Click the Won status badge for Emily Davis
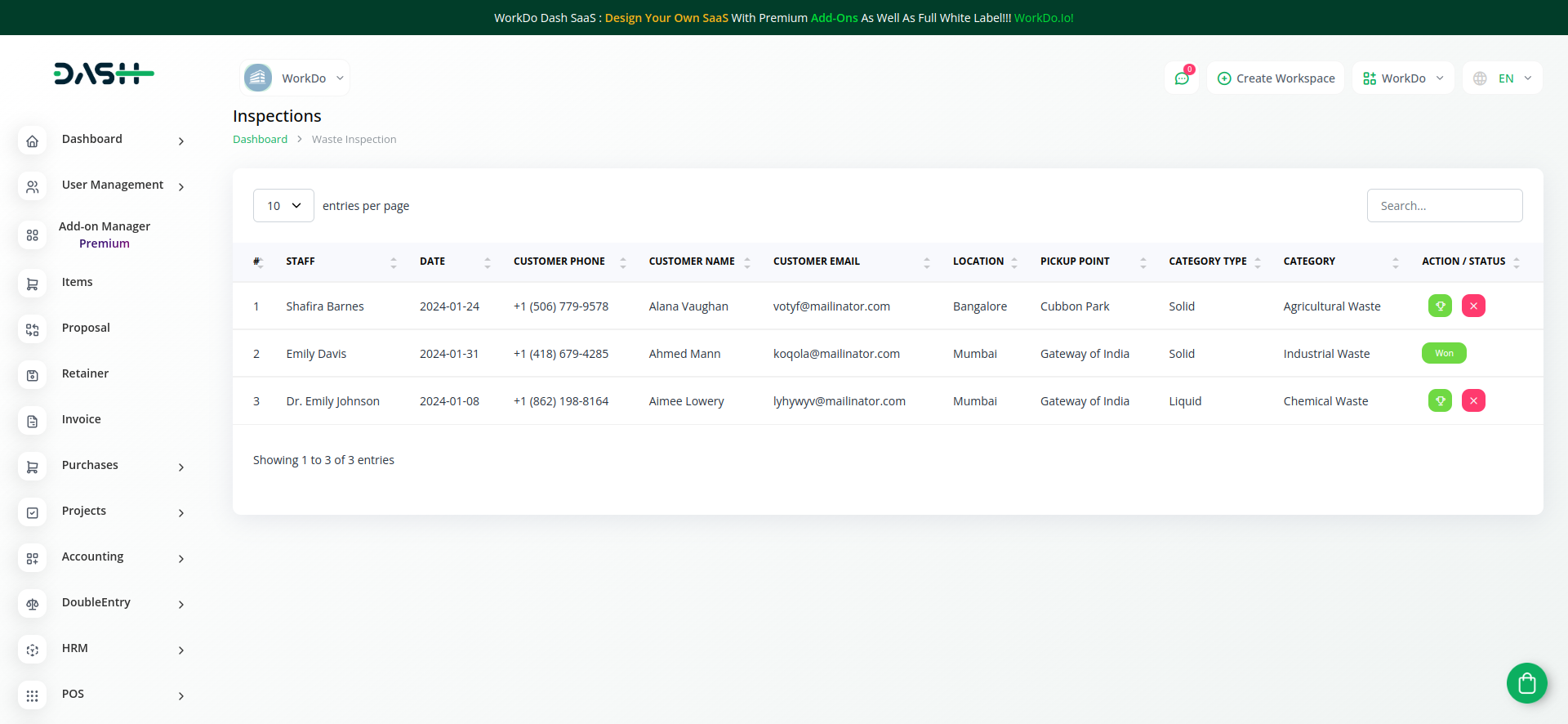Screen dimensions: 1568x724 pyautogui.click(x=1444, y=353)
